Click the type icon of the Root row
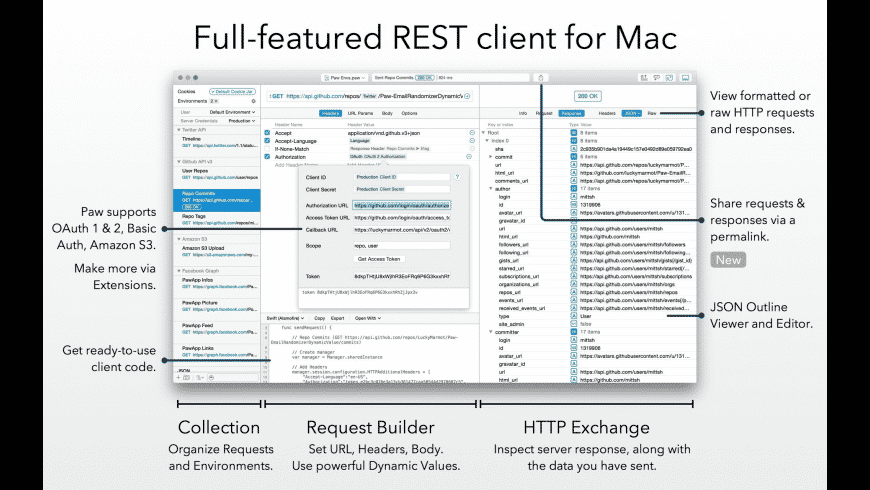Image resolution: width=870 pixels, height=490 pixels. pyautogui.click(x=574, y=133)
